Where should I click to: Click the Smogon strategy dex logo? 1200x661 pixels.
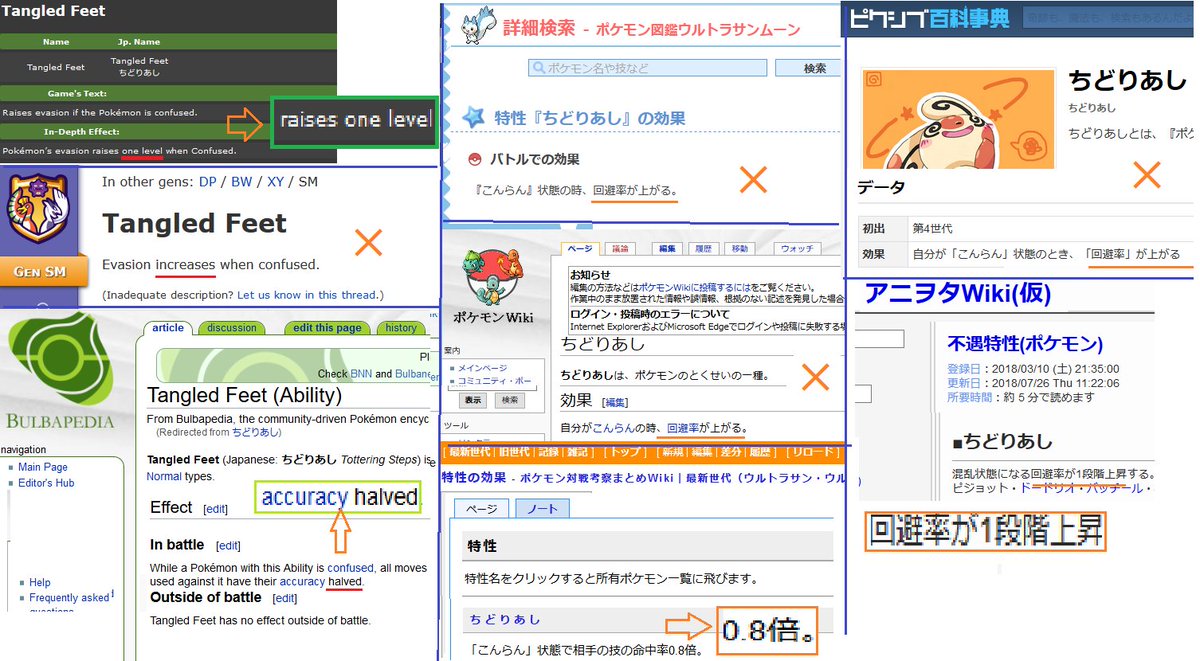click(37, 209)
